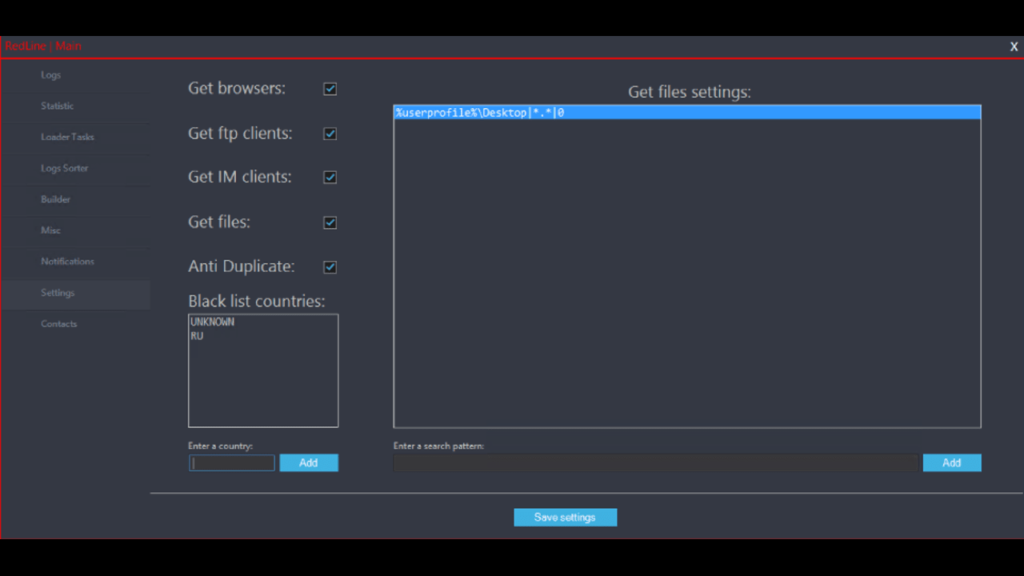This screenshot has height=576, width=1024.
Task: Uncheck the Get ftp clients checkbox
Action: [x=330, y=134]
